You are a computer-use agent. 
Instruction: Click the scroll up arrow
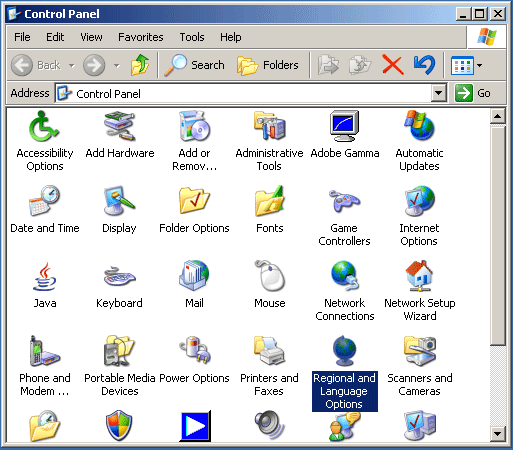[x=498, y=116]
